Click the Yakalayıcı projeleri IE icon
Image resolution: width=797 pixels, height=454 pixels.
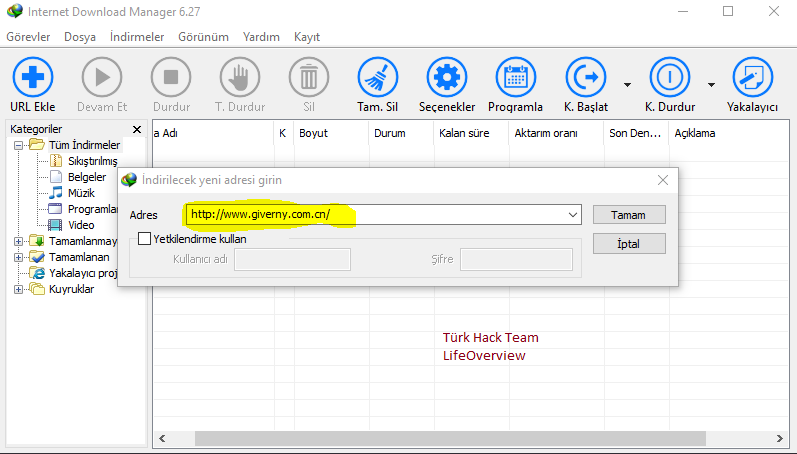pos(37,273)
